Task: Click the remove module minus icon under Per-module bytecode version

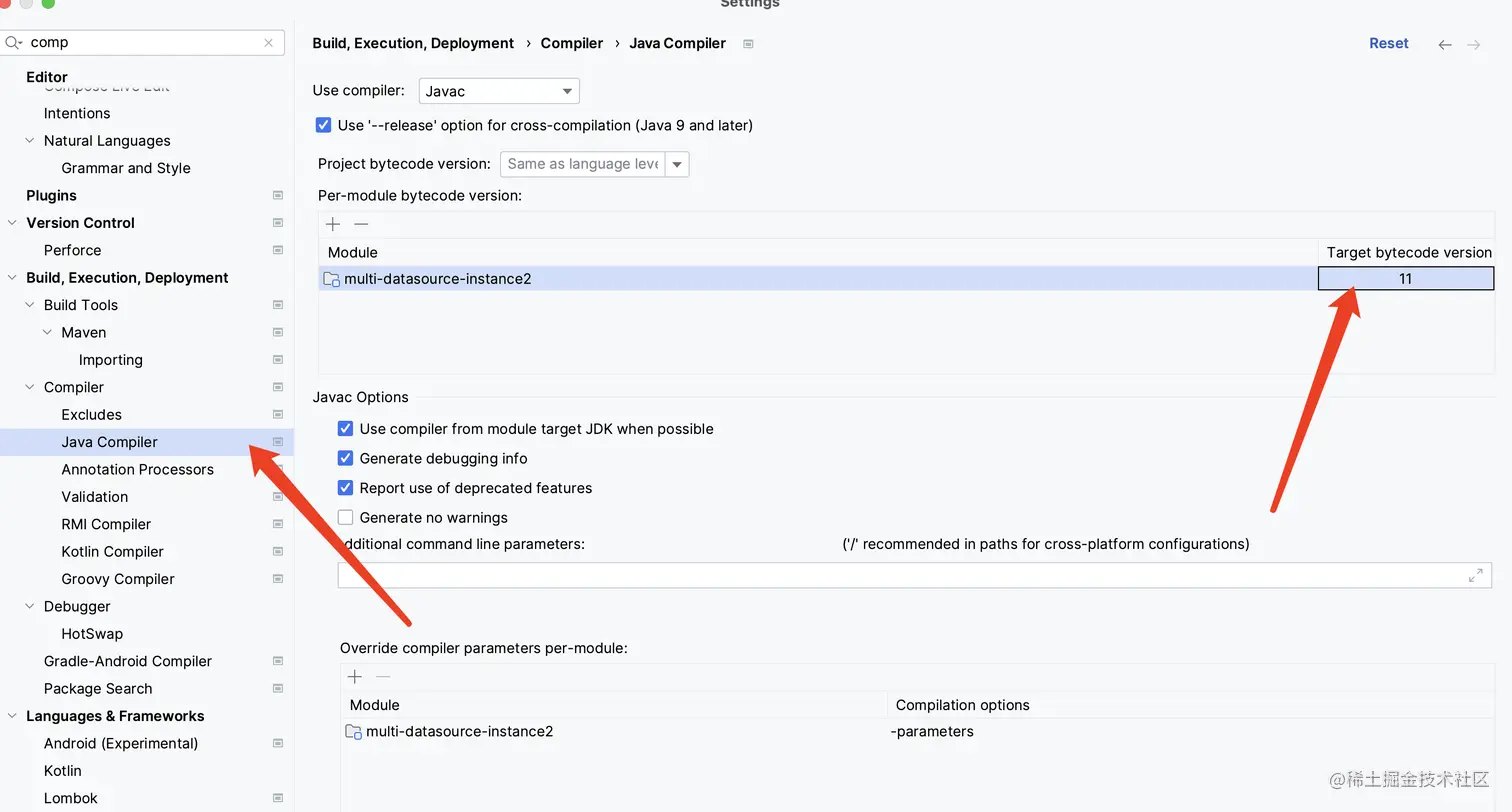Action: (361, 224)
